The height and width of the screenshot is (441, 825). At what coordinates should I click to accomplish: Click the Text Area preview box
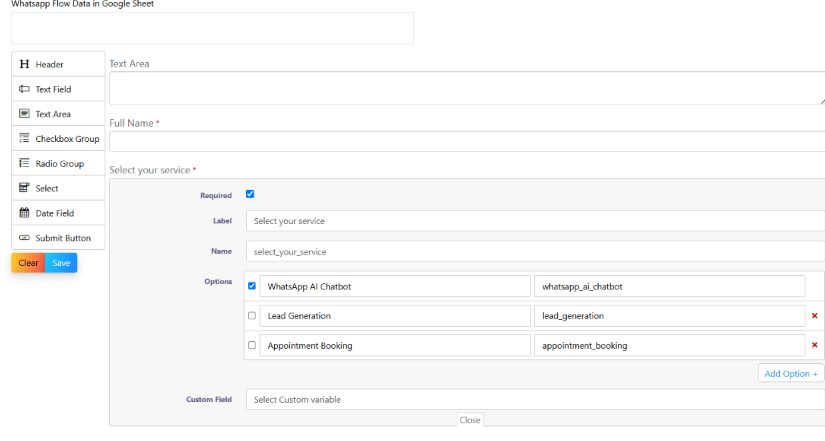pos(467,88)
